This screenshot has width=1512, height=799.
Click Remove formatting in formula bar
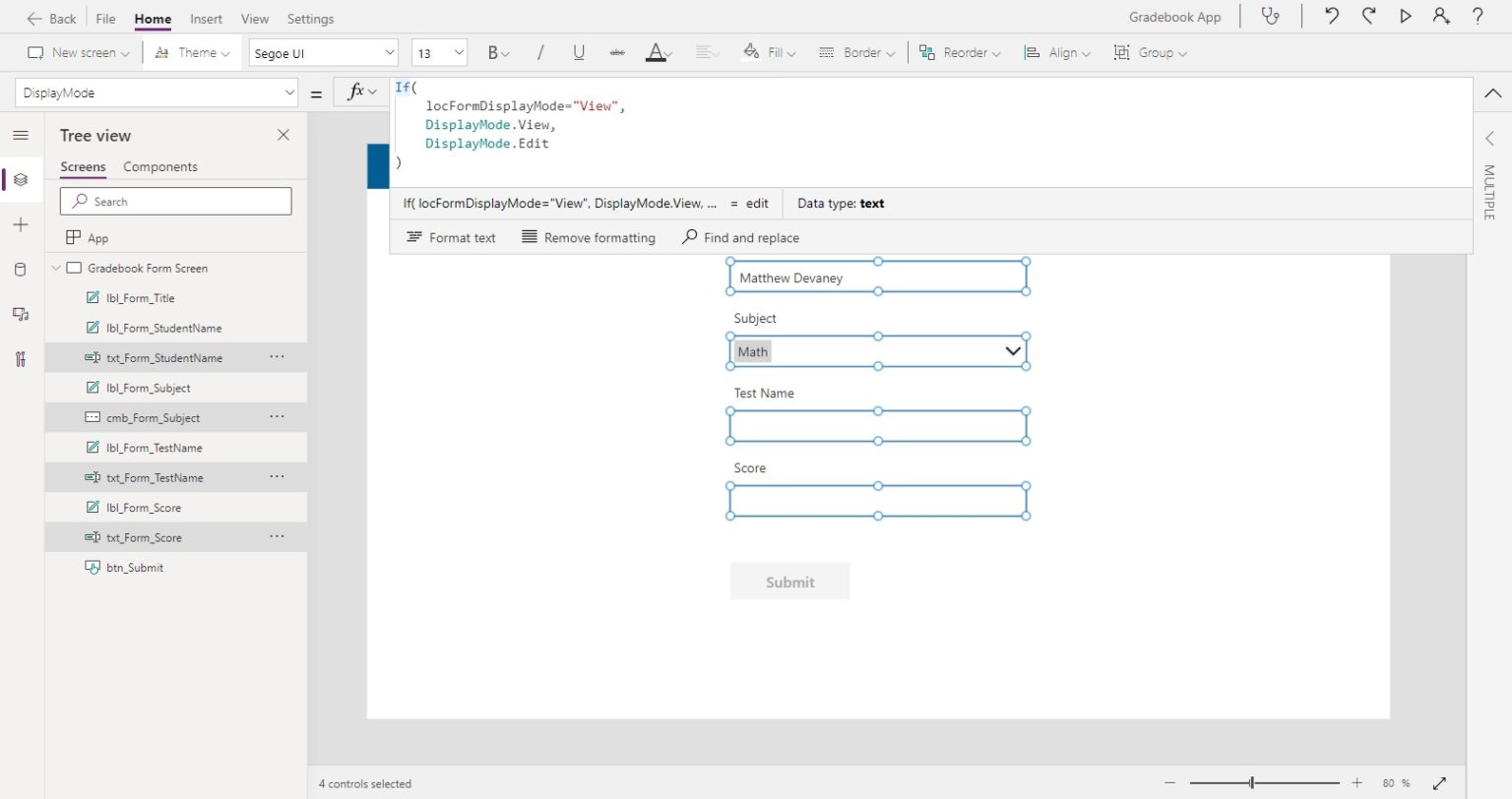pos(589,237)
